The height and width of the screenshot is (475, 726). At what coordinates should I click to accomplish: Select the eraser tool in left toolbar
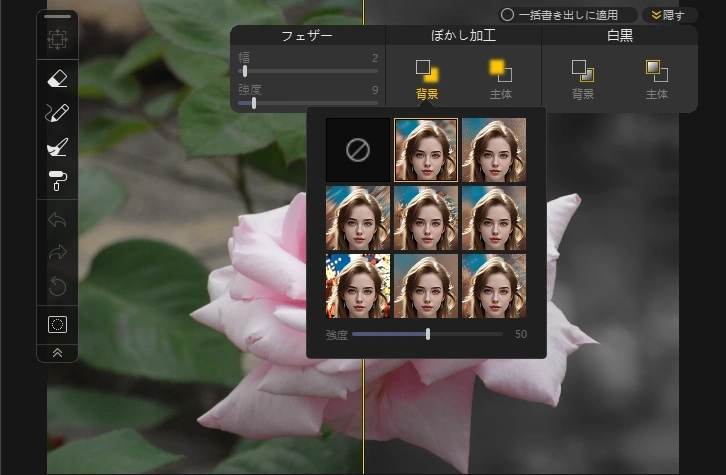point(57,78)
